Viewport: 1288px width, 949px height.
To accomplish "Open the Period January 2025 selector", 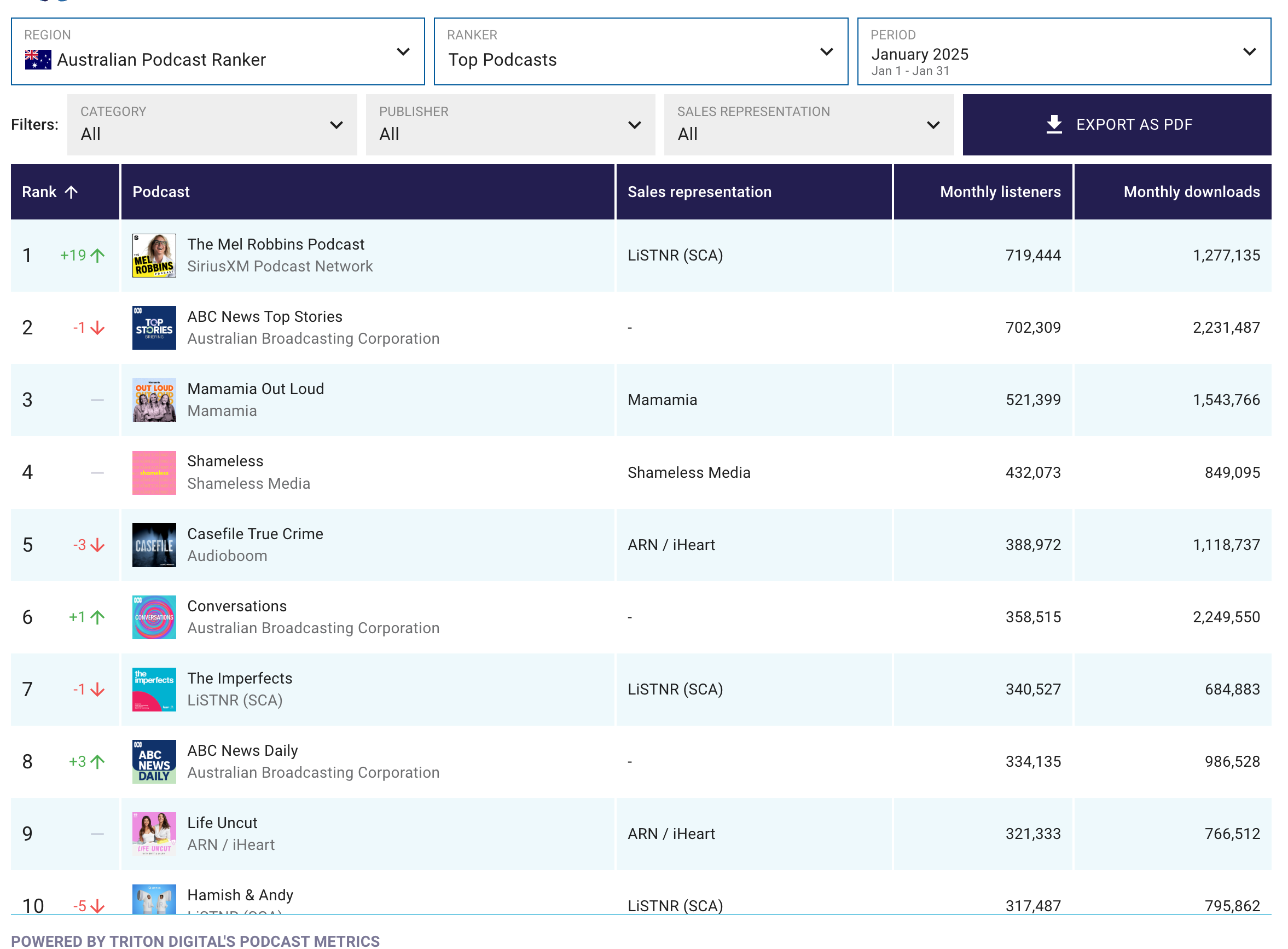I will (x=1064, y=51).
